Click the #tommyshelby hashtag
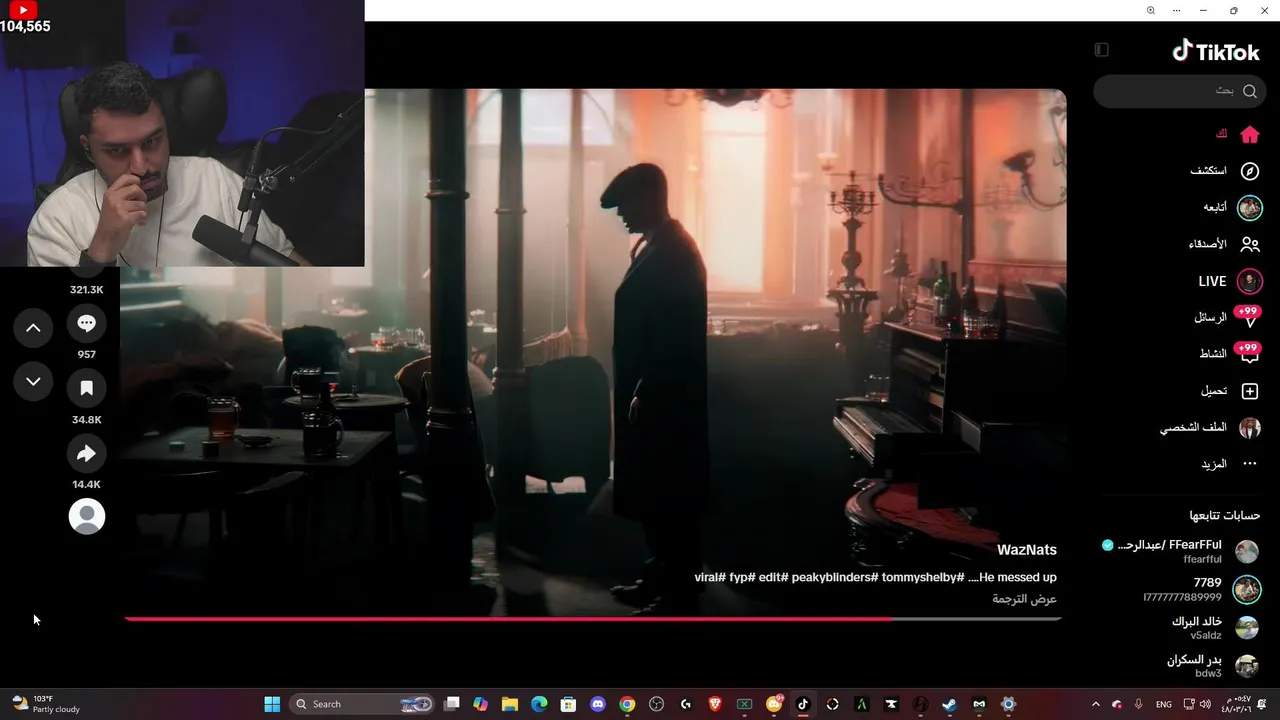1280x720 pixels. pos(923,578)
